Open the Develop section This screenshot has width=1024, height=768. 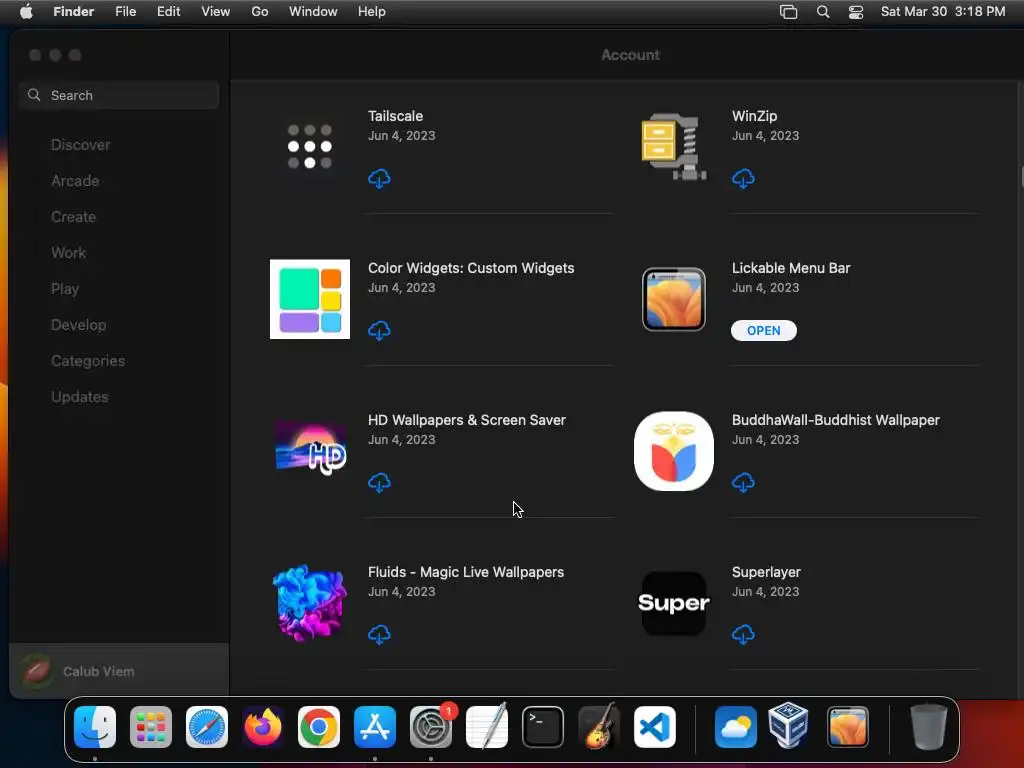(78, 325)
